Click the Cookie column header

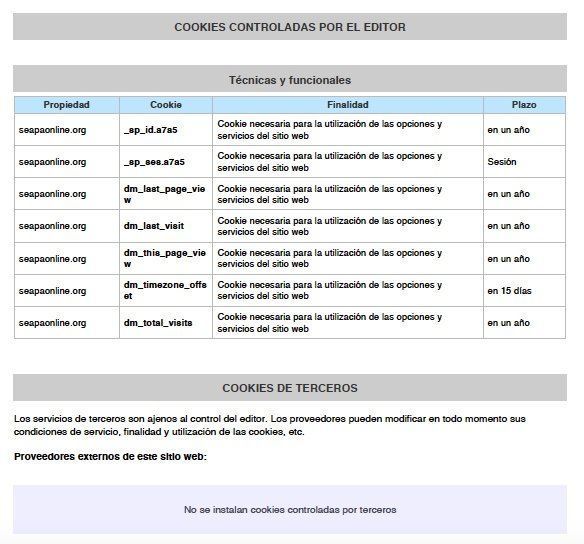point(166,105)
